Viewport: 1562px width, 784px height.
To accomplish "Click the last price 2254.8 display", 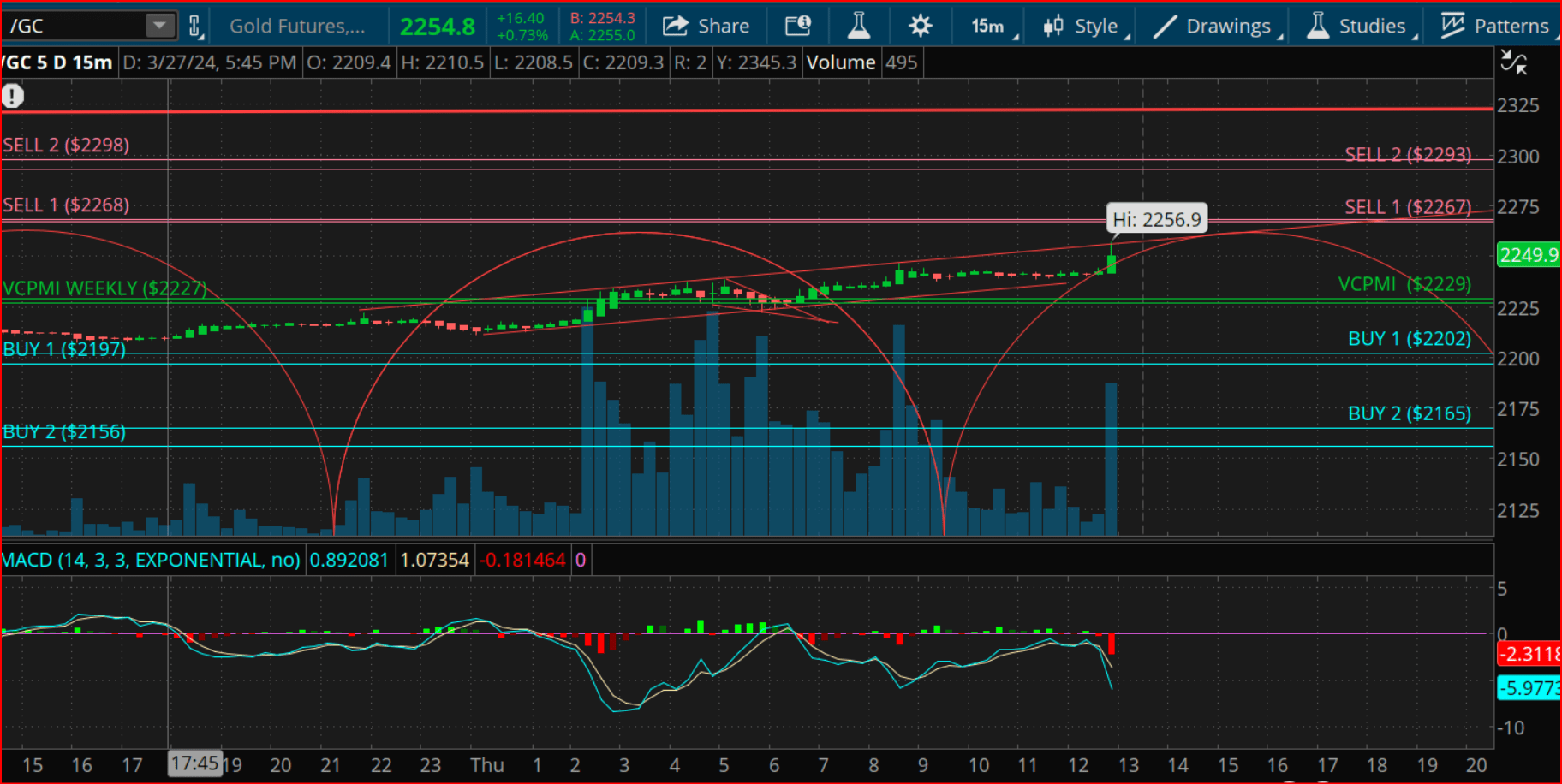I will 438,27.
